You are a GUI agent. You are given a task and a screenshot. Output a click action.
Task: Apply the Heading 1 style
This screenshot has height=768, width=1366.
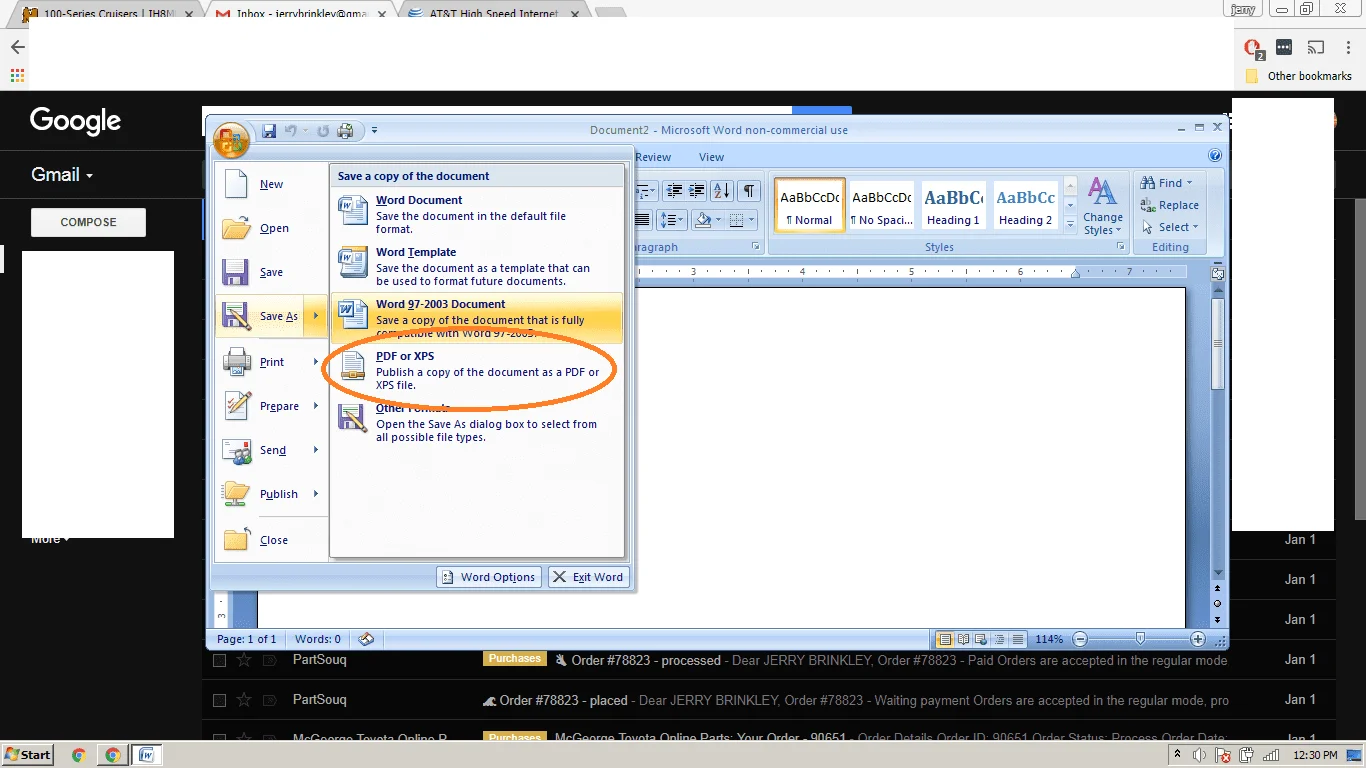tap(952, 206)
